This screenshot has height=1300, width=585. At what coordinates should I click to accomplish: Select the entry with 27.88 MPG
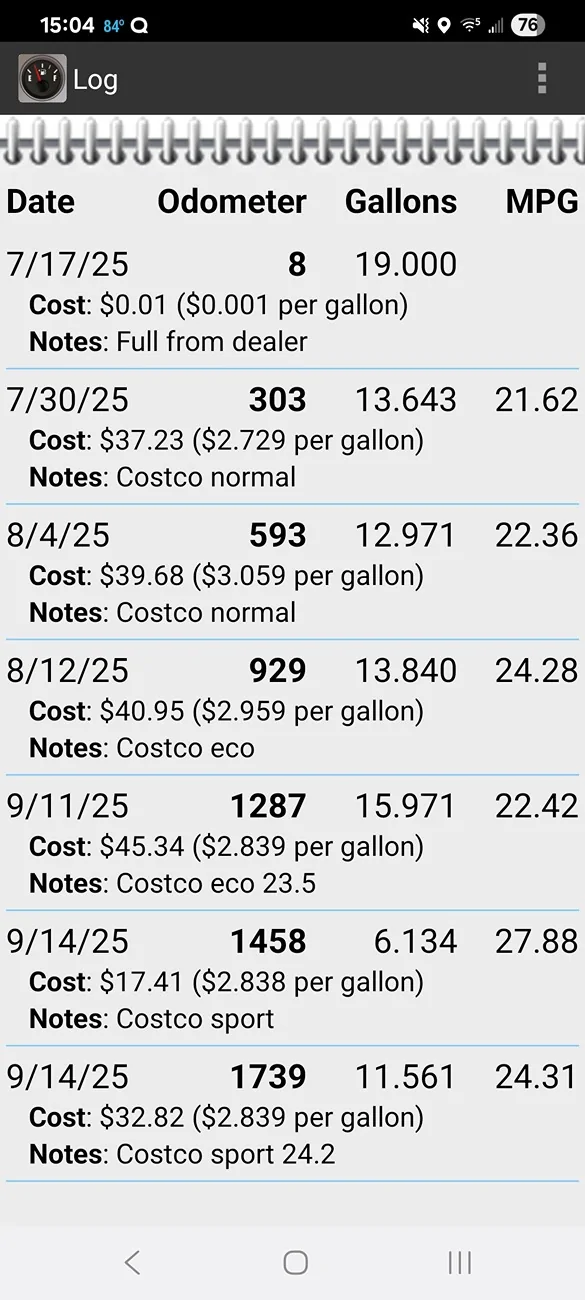[290, 978]
